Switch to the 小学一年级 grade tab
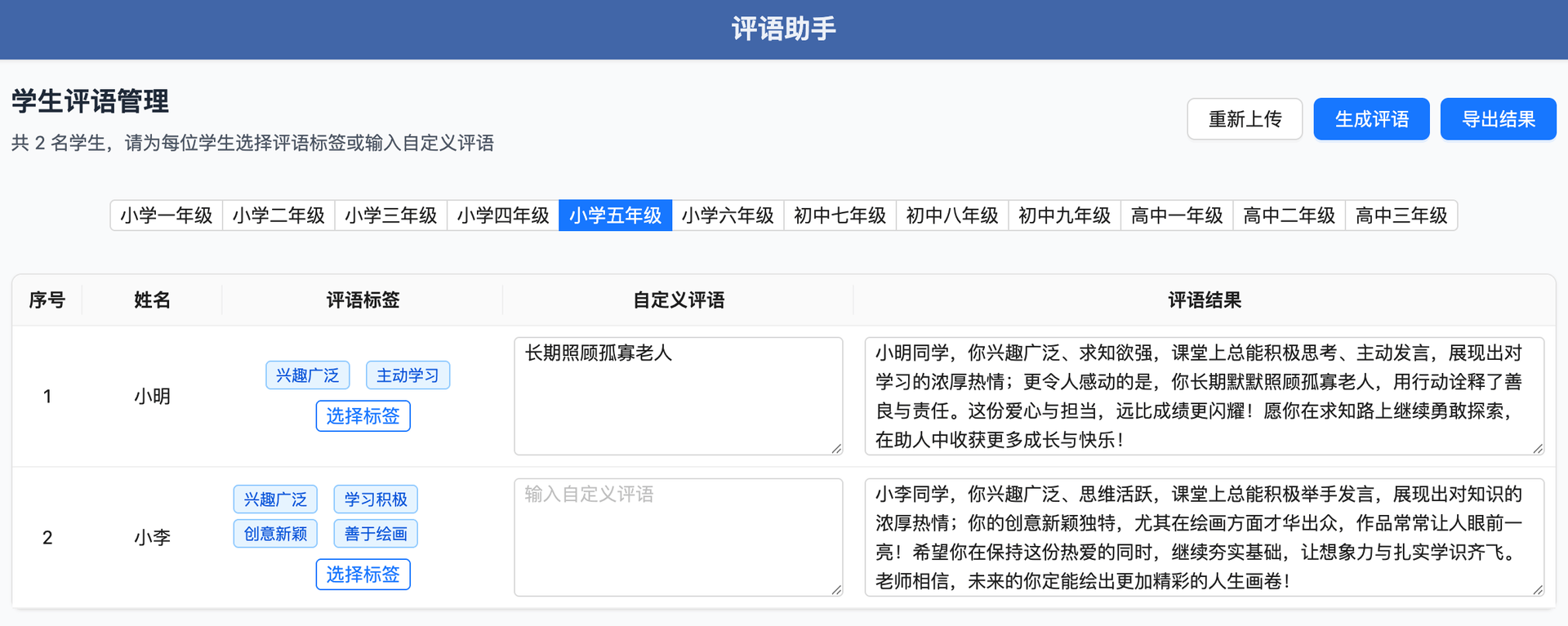The height and width of the screenshot is (626, 1568). click(x=166, y=215)
